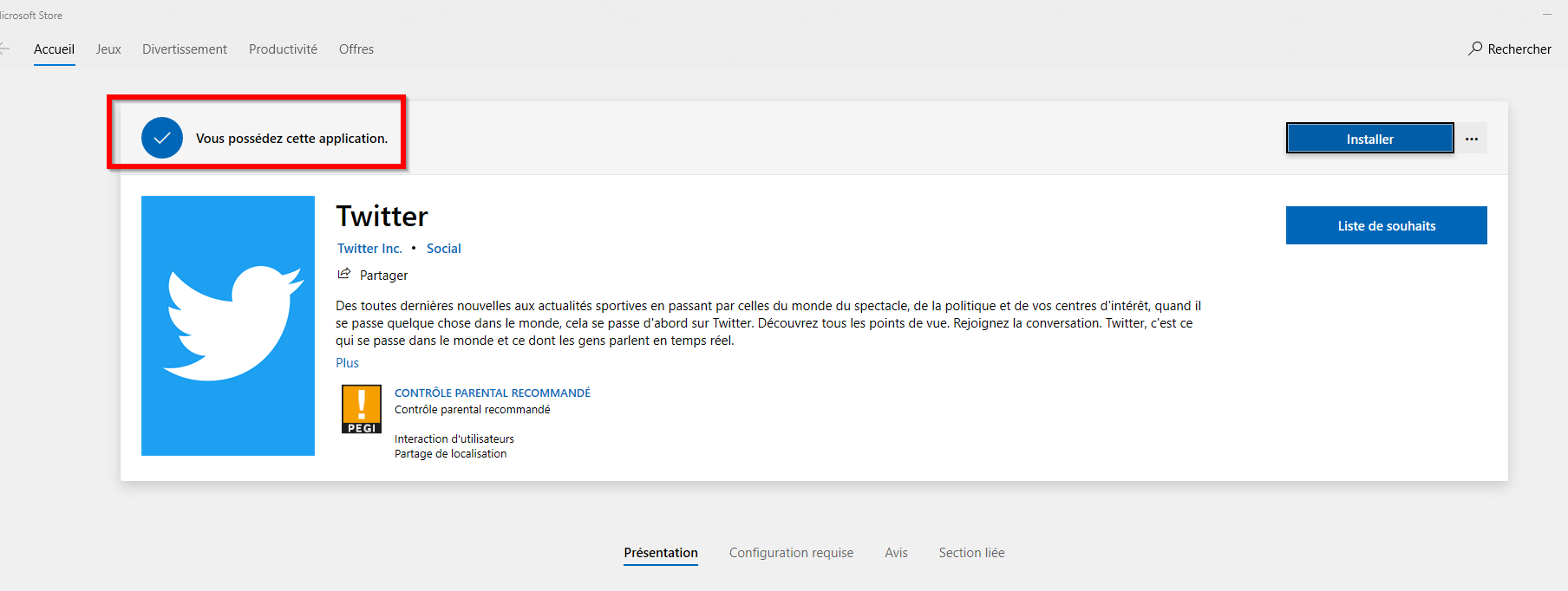Switch to the Jeux tab

[108, 49]
